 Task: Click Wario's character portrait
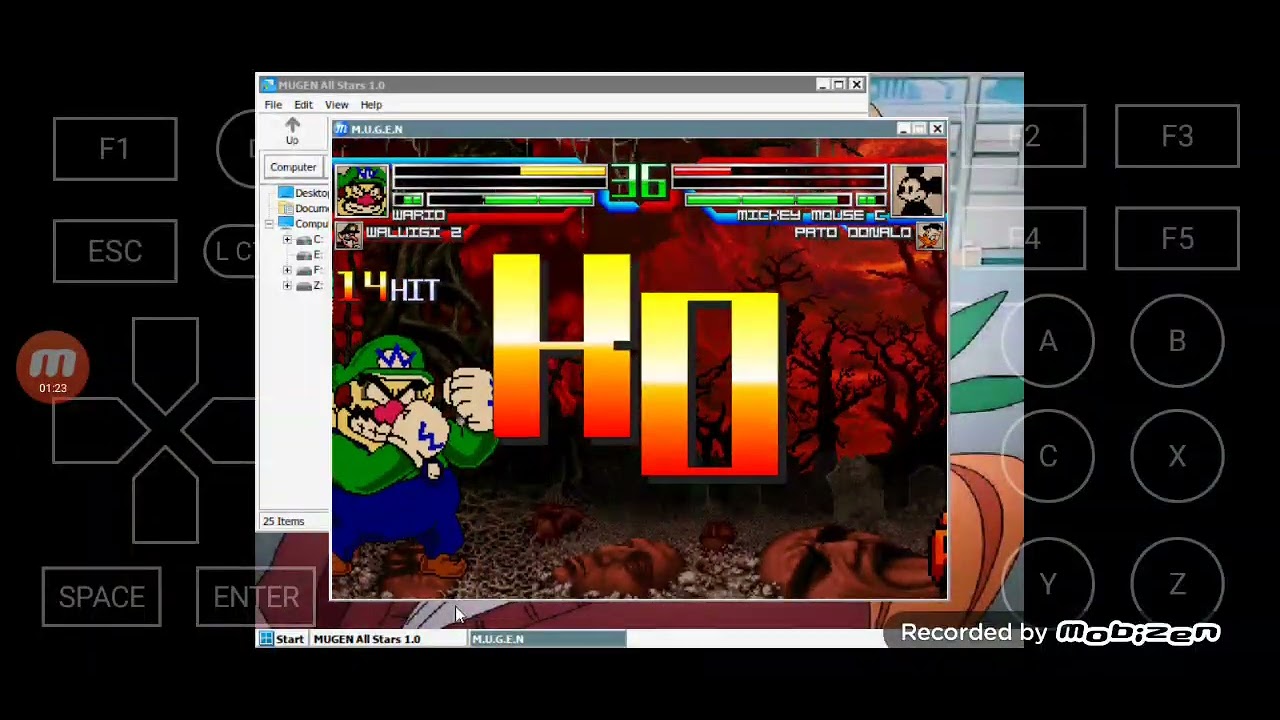[x=361, y=191]
